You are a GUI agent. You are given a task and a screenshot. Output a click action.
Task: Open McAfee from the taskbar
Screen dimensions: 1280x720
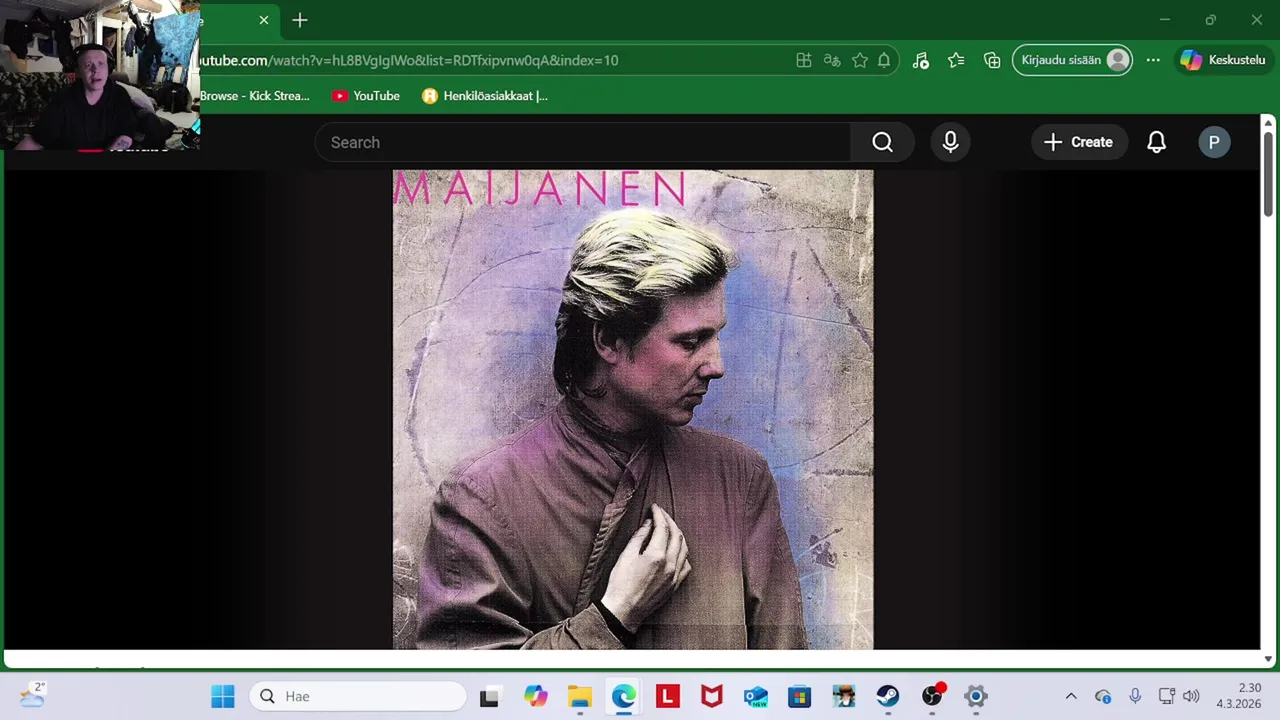pyautogui.click(x=712, y=696)
